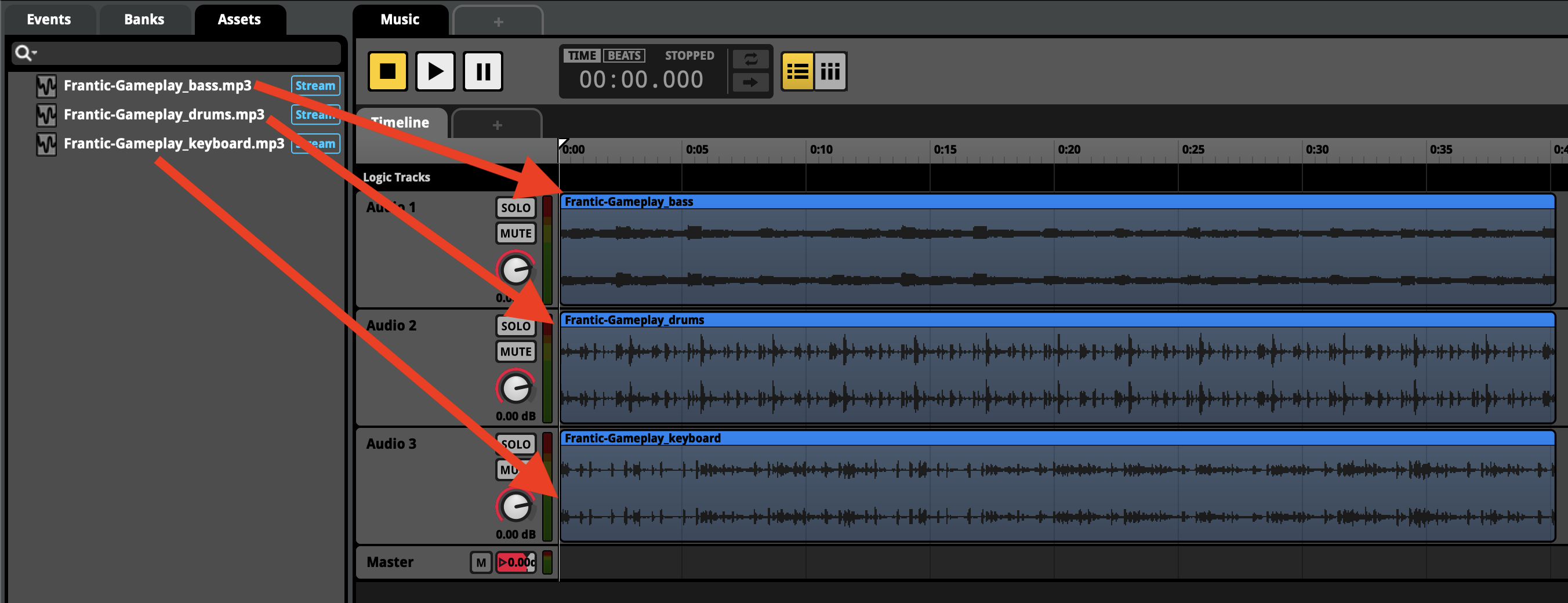Image resolution: width=1568 pixels, height=603 pixels.
Task: Click the Pause button
Action: (x=482, y=71)
